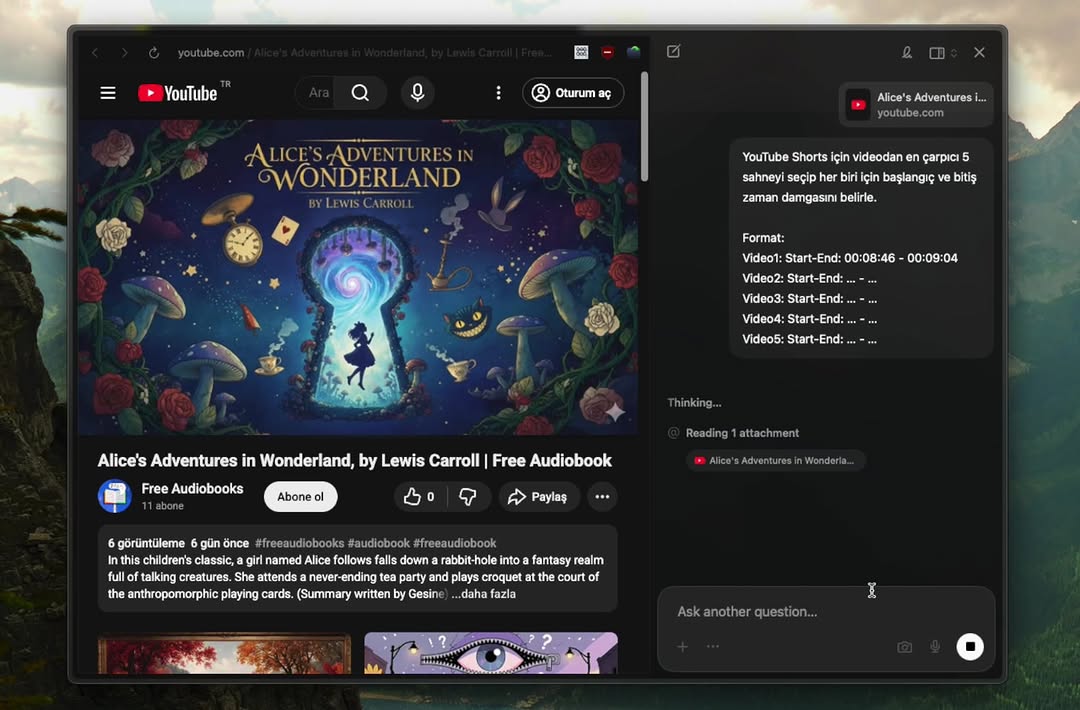Image resolution: width=1080 pixels, height=710 pixels.
Task: Toggle the sidebar layout panel icon
Action: click(x=936, y=52)
